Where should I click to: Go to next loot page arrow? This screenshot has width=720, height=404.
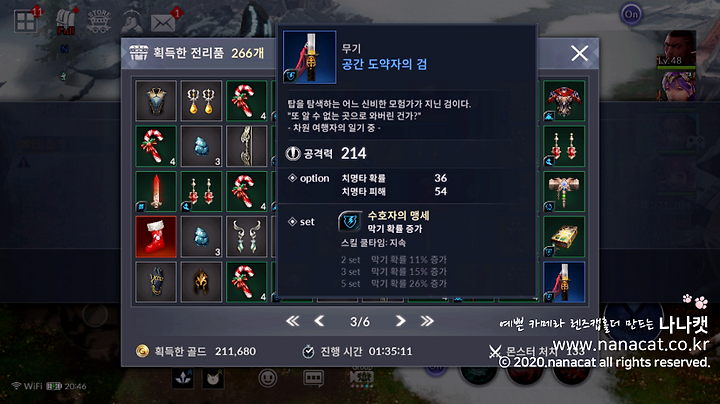pos(400,321)
